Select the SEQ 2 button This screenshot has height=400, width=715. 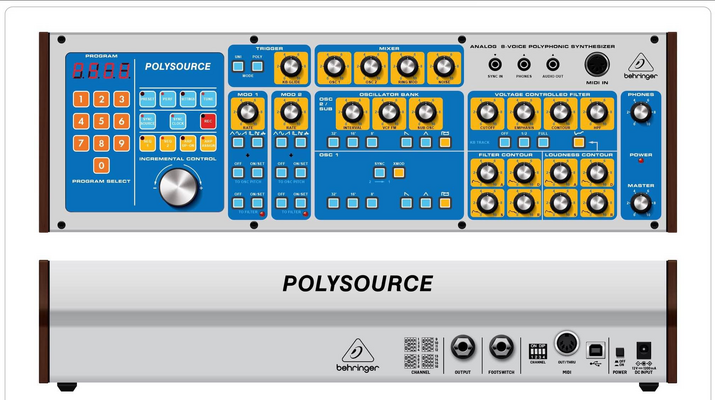[x=167, y=143]
